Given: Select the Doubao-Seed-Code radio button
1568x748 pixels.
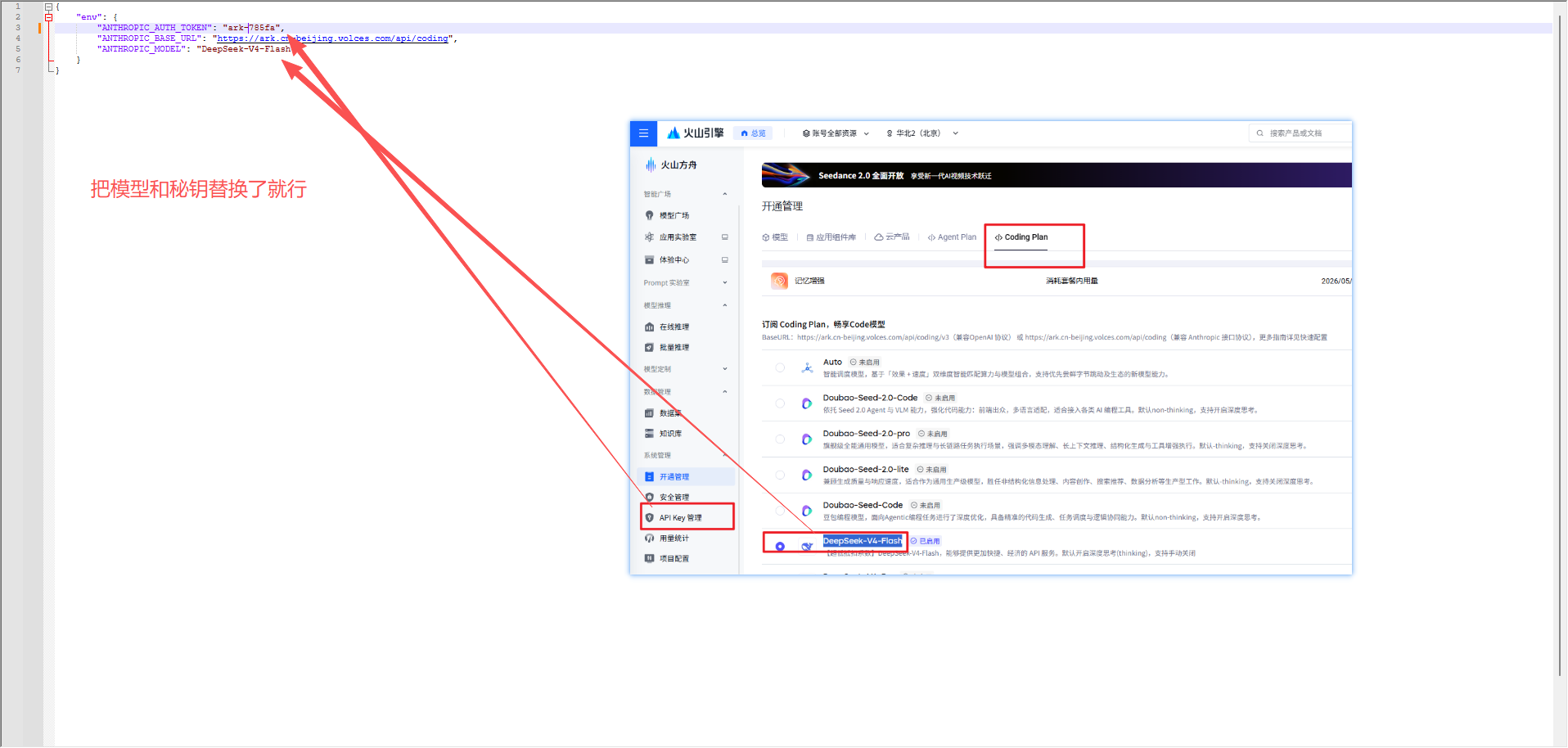Looking at the screenshot, I should (x=780, y=511).
